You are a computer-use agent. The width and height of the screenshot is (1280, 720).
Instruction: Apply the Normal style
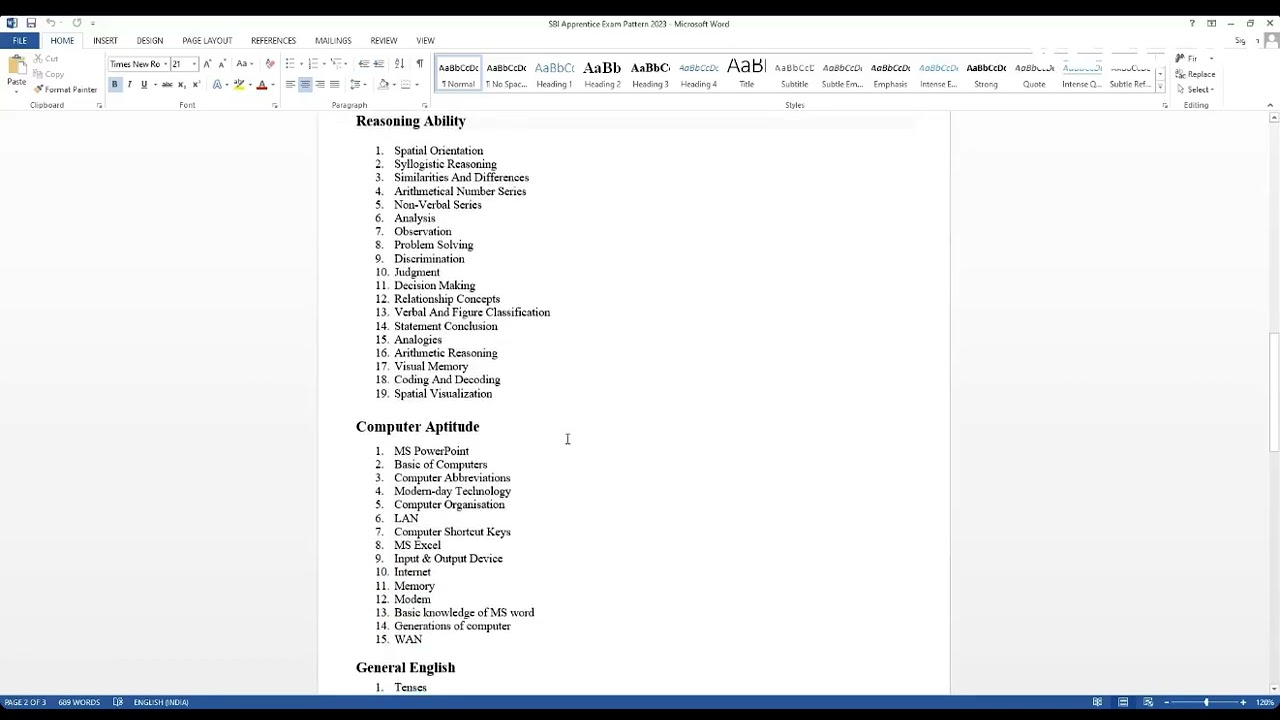(458, 74)
